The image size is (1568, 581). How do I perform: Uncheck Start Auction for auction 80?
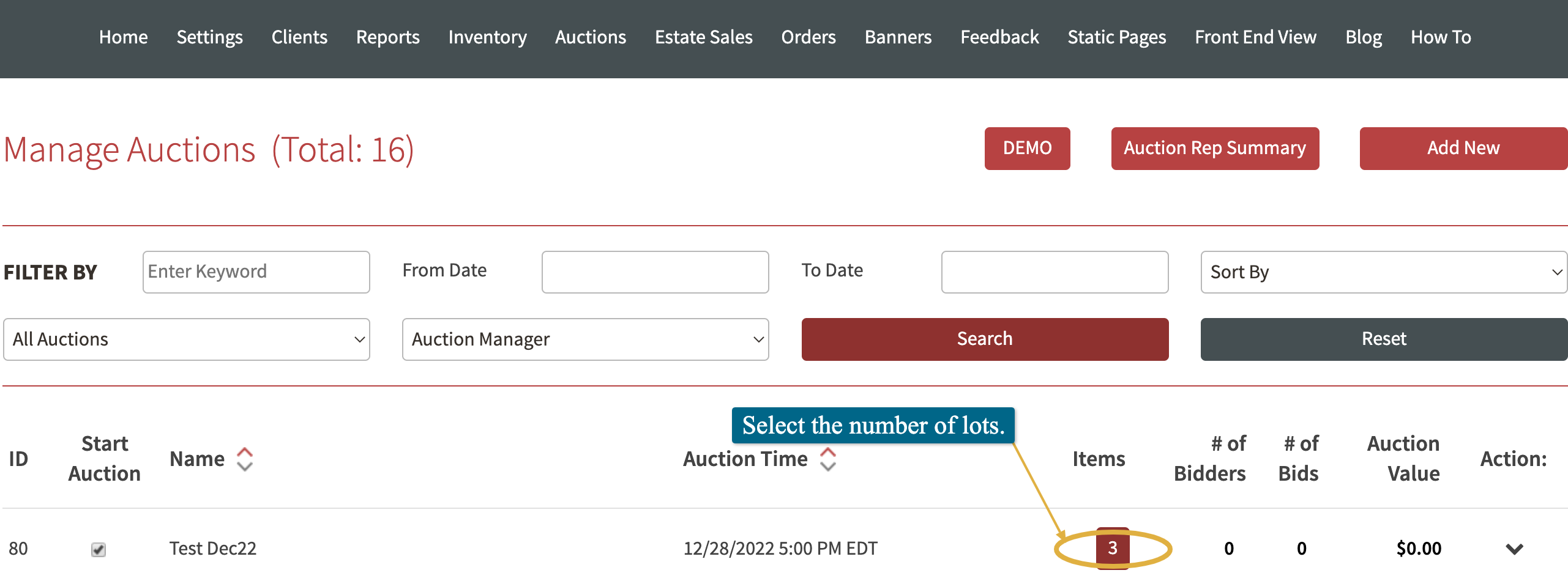(99, 549)
